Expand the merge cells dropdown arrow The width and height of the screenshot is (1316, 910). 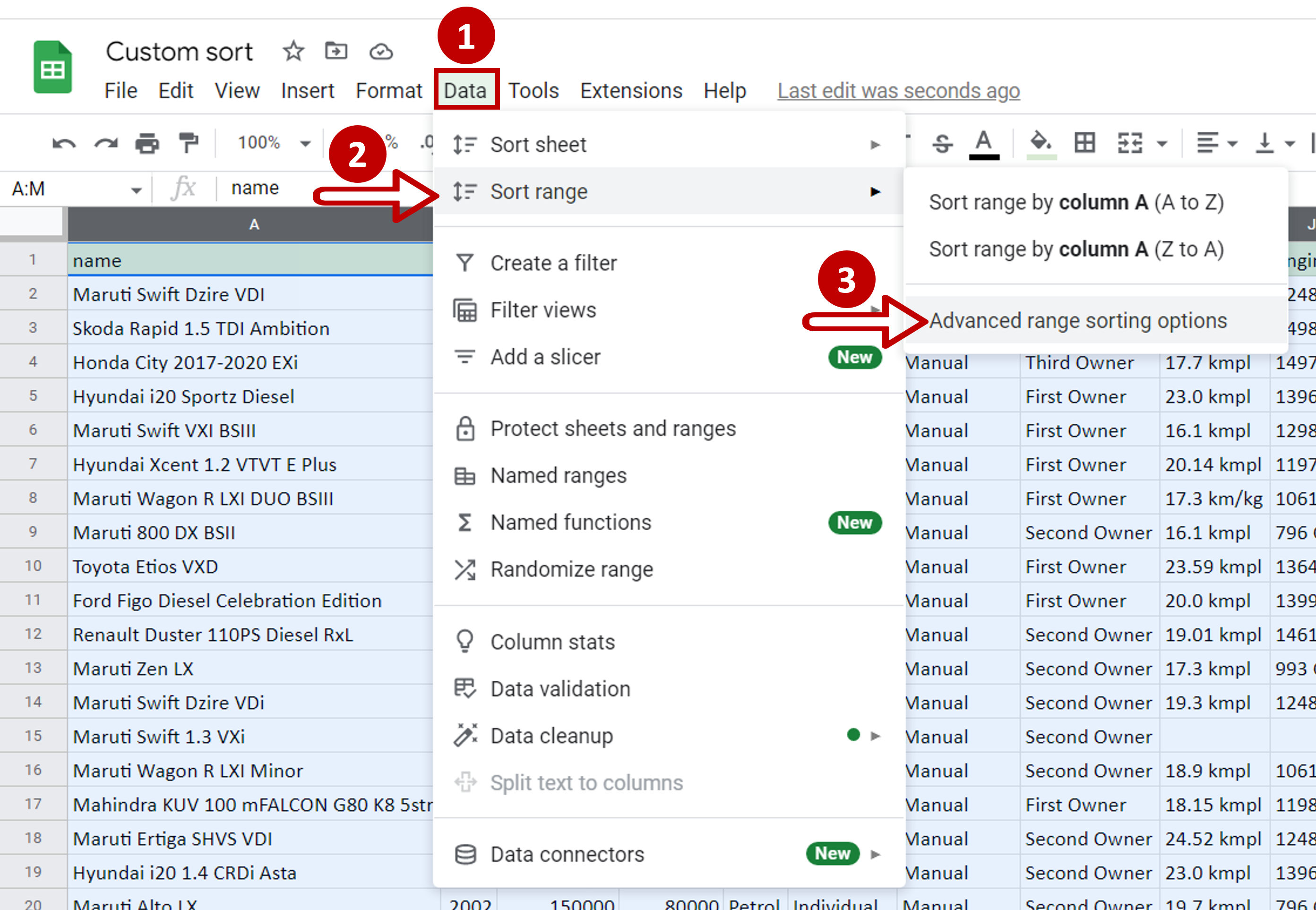[1162, 144]
